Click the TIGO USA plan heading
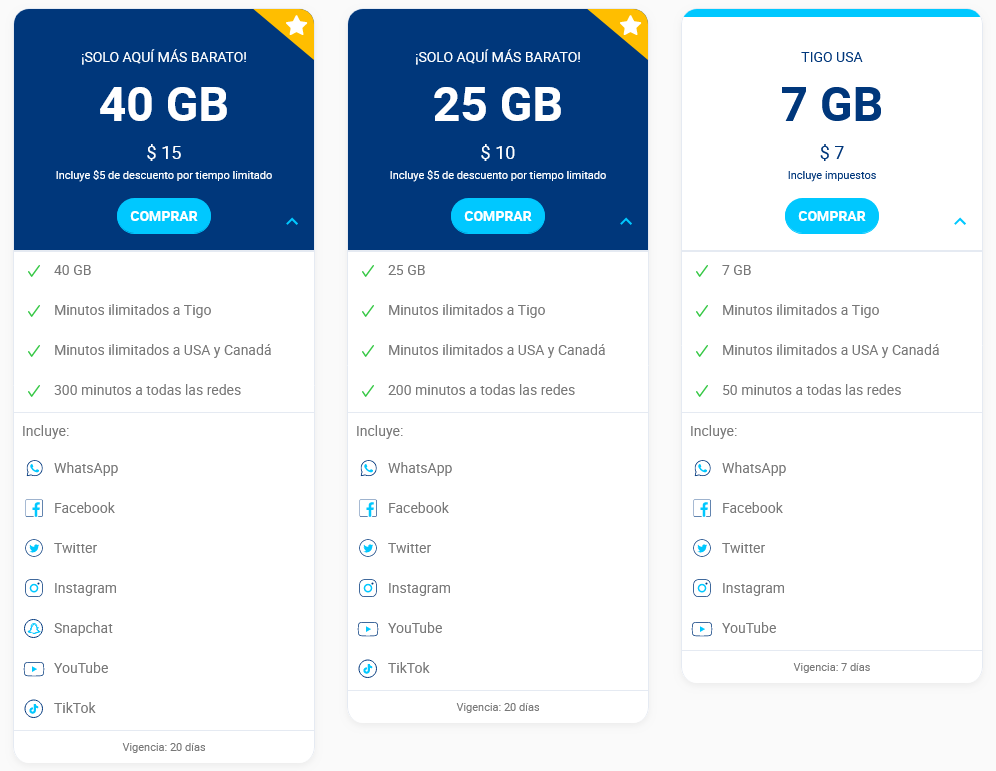 tap(831, 57)
